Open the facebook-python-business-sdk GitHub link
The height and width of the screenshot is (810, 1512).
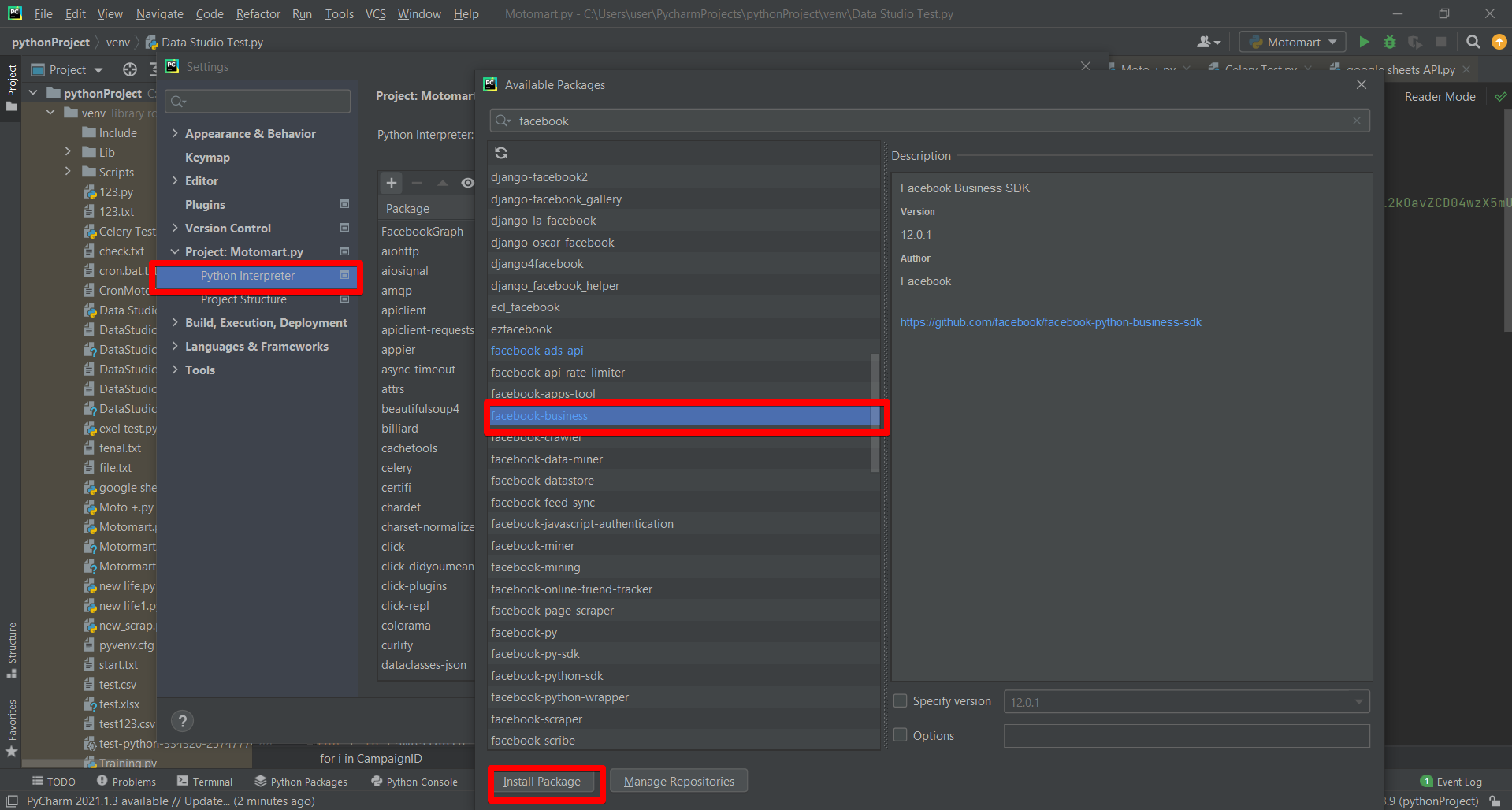pos(1050,322)
